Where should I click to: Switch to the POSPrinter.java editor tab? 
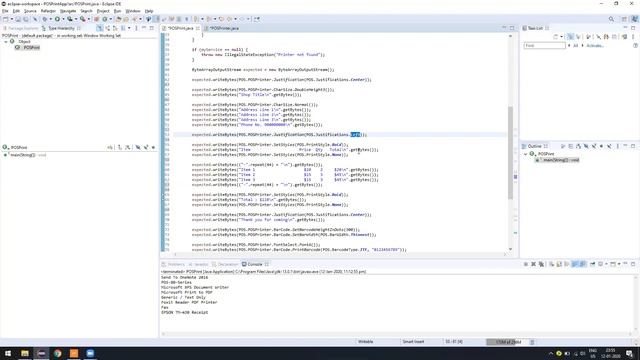(224, 28)
